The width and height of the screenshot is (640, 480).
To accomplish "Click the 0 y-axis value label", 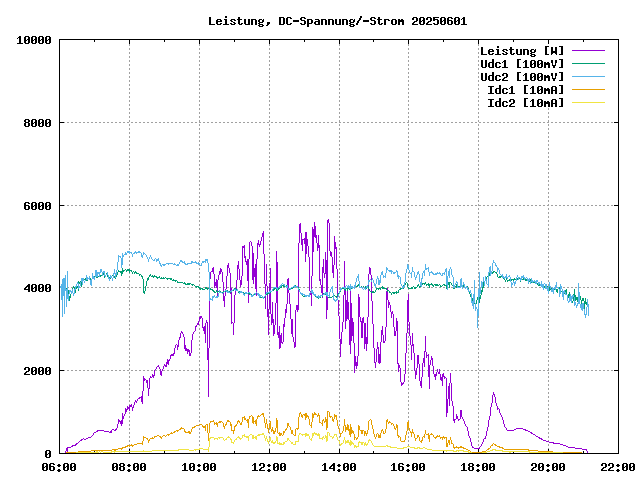I will click(48, 454).
